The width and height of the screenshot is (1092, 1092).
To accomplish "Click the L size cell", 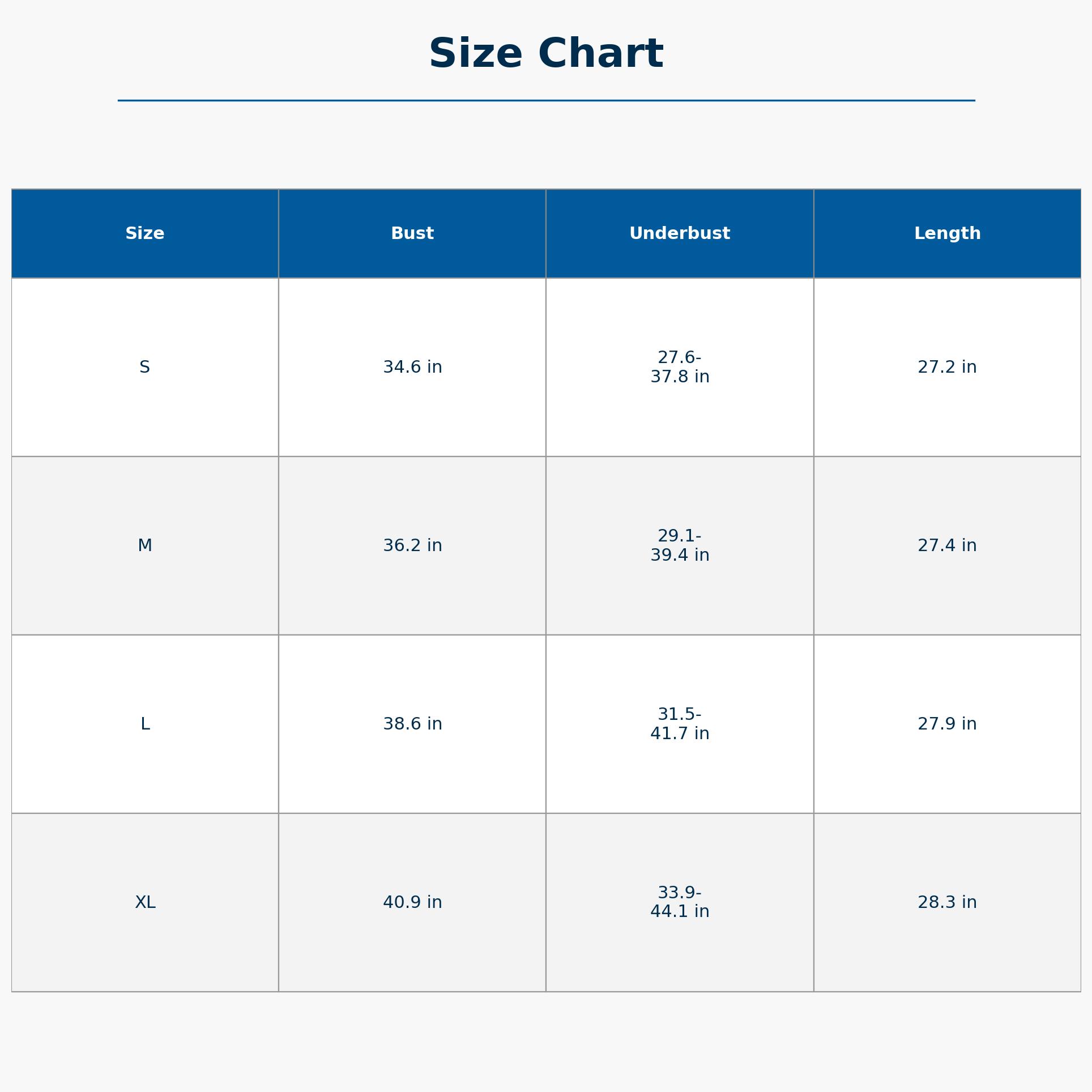I will [145, 724].
